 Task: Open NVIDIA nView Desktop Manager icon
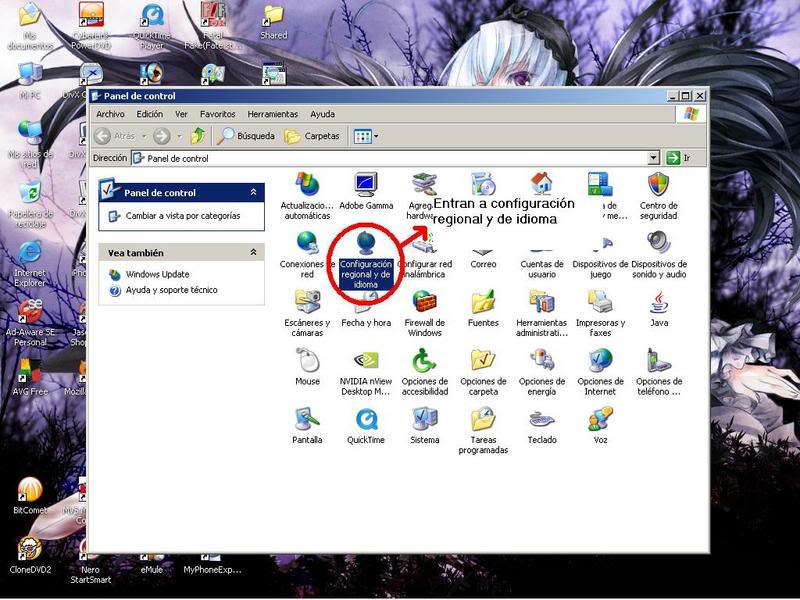tap(366, 372)
